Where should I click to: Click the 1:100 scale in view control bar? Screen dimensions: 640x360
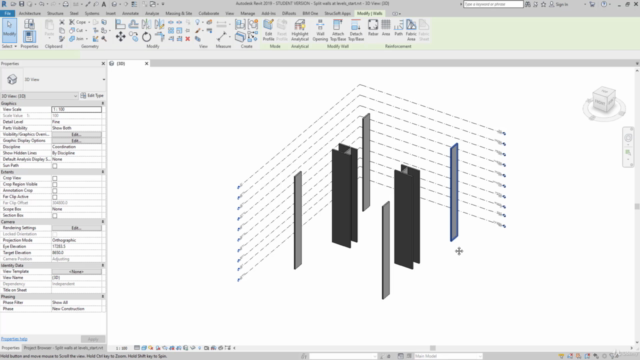click(122, 348)
